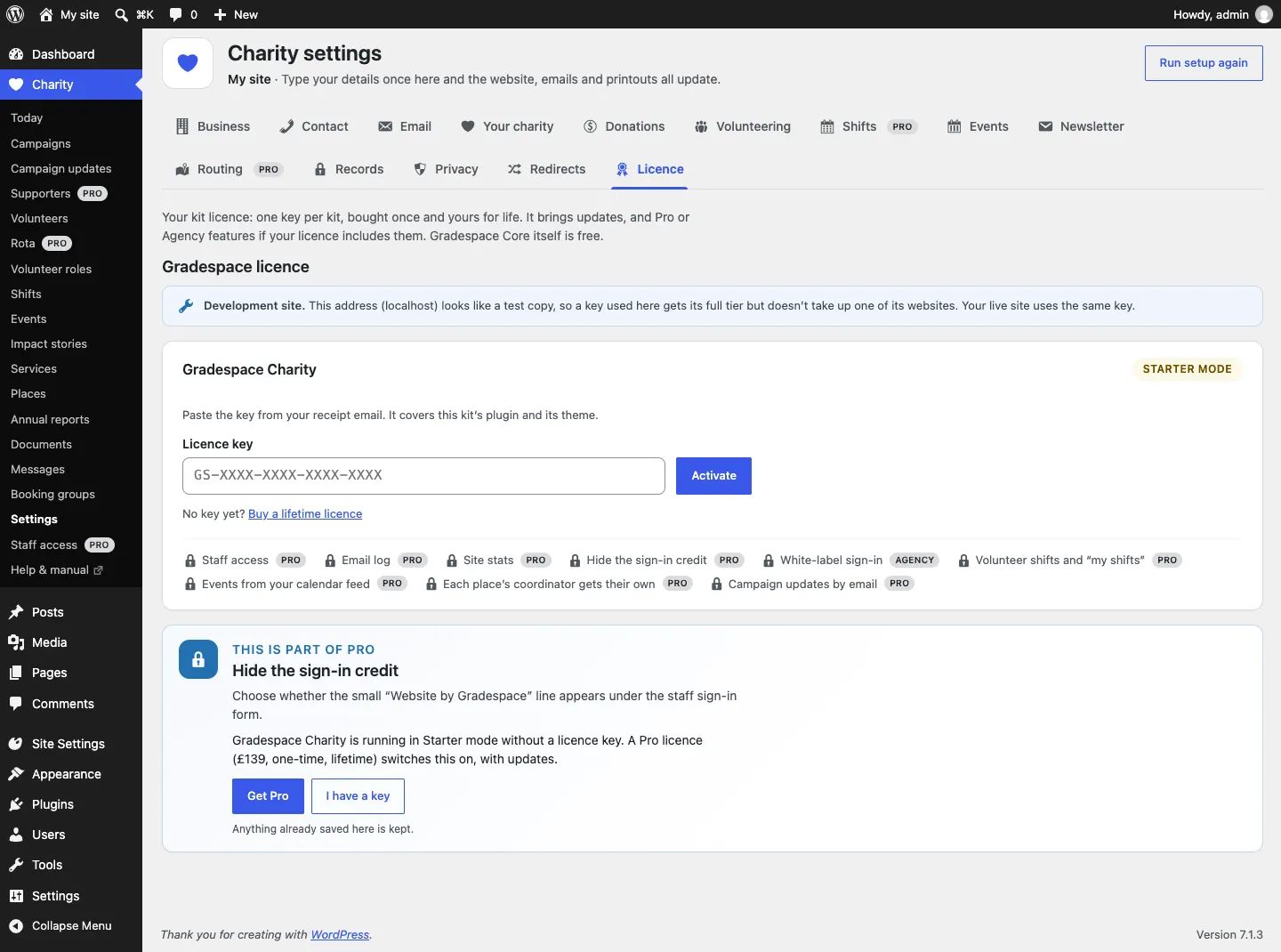The height and width of the screenshot is (952, 1281).
Task: Open Documents in sidebar
Action: [x=41, y=444]
